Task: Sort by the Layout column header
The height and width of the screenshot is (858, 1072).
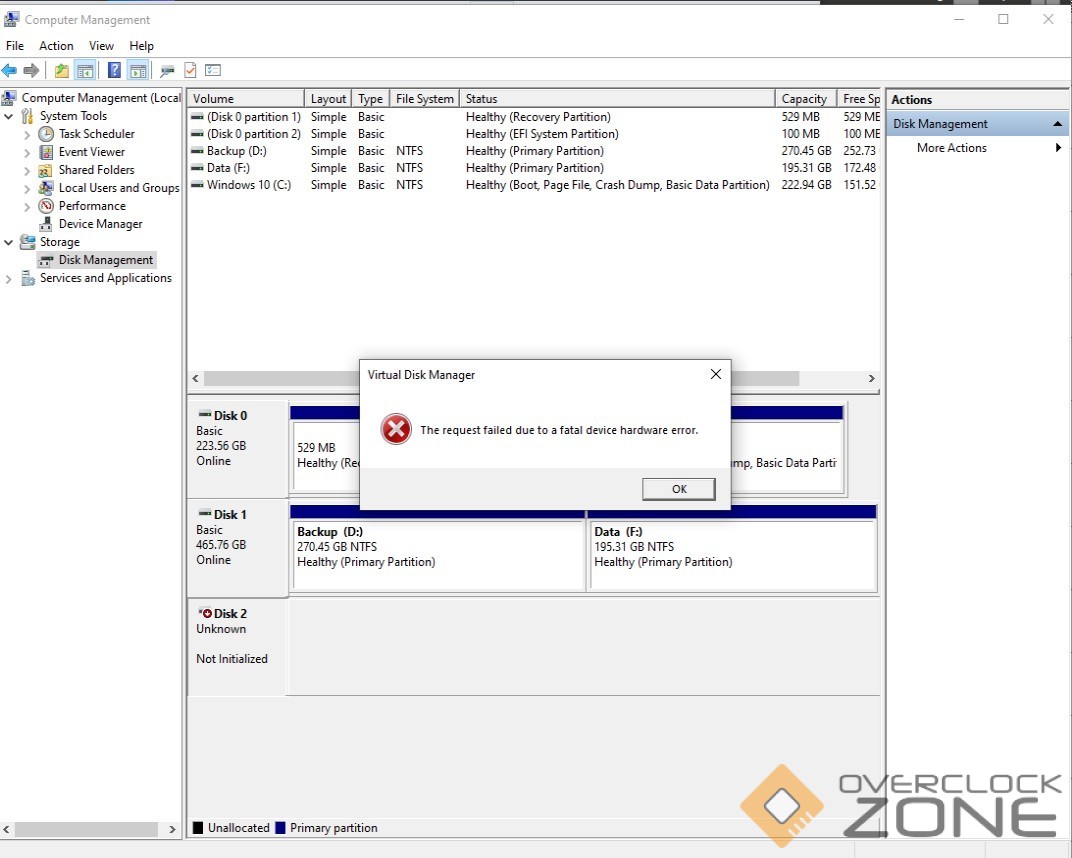Action: (x=328, y=98)
